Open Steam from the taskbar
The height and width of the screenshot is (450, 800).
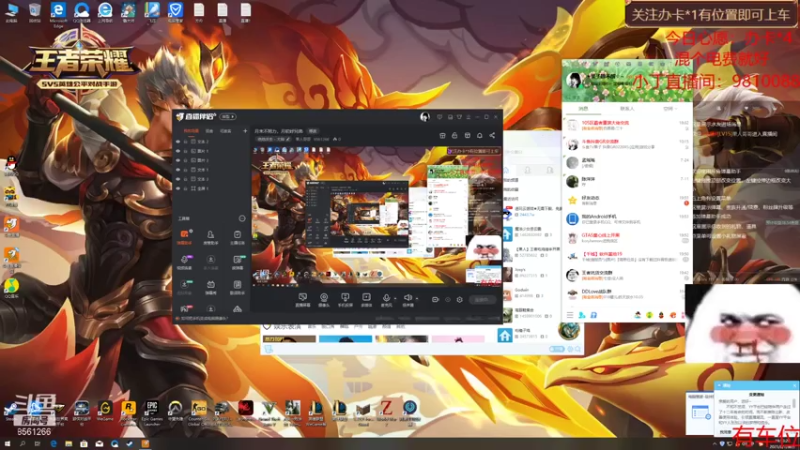(130, 444)
